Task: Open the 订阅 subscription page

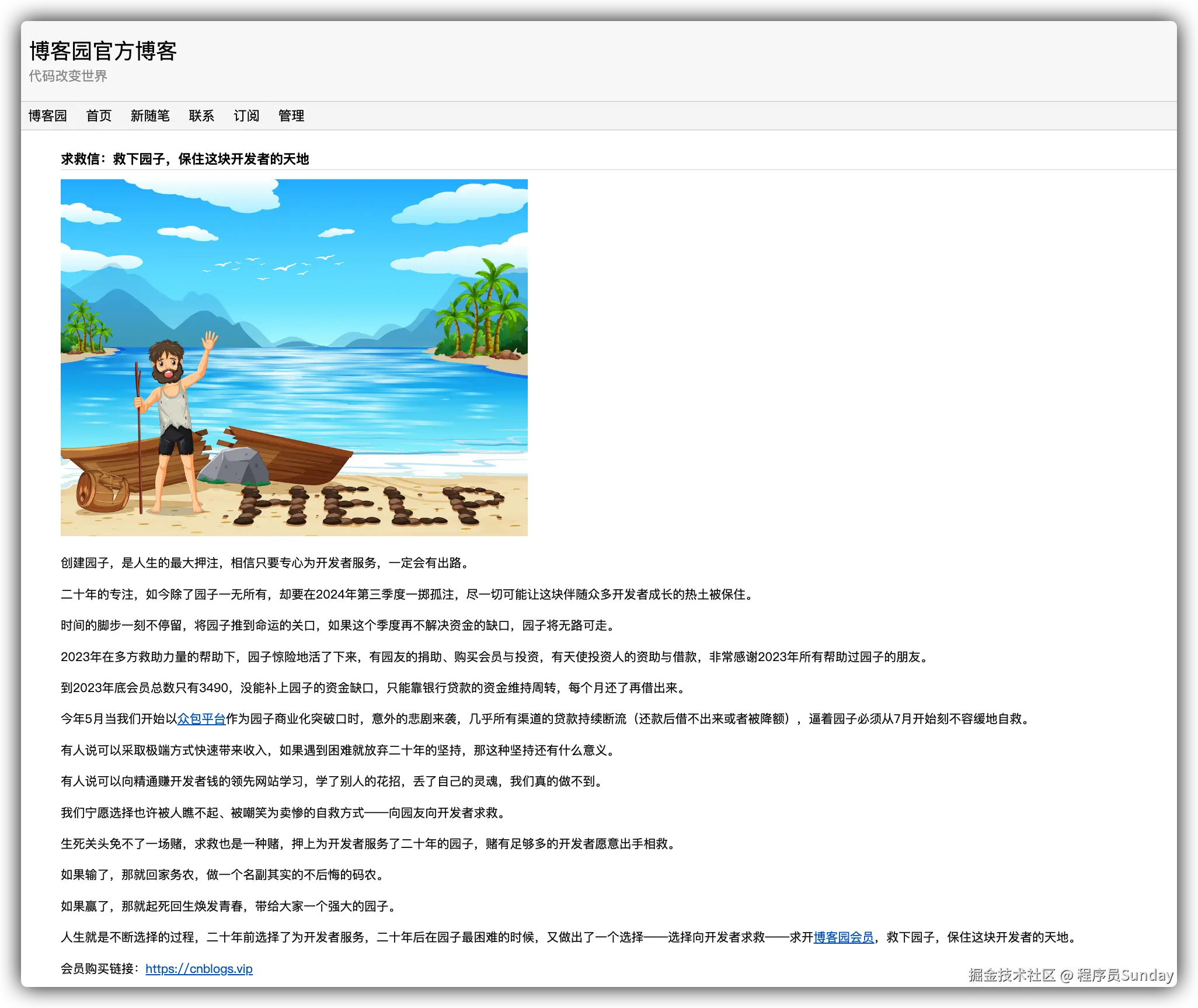Action: point(247,116)
